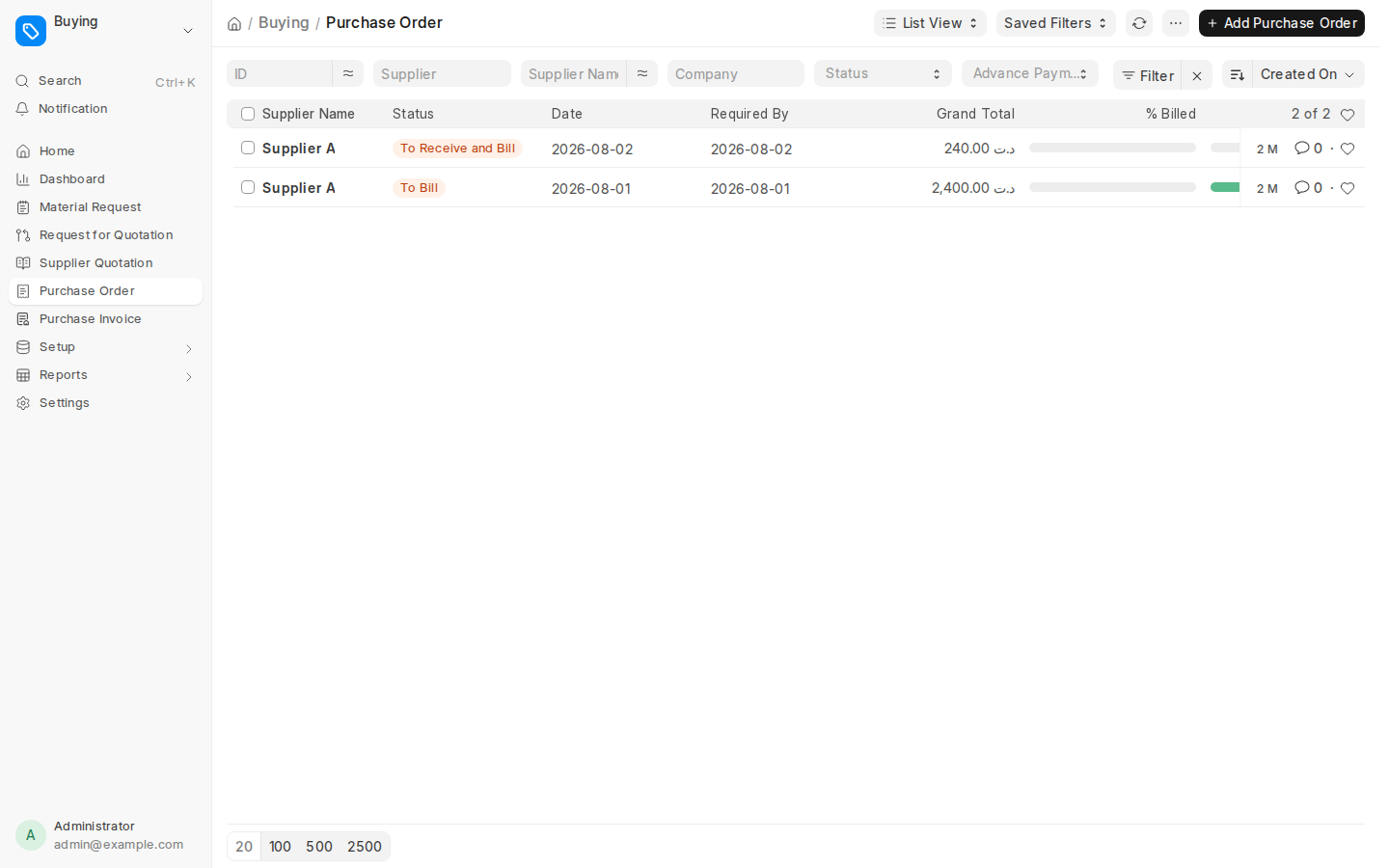
Task: Go to Material Request
Action: tap(105, 207)
